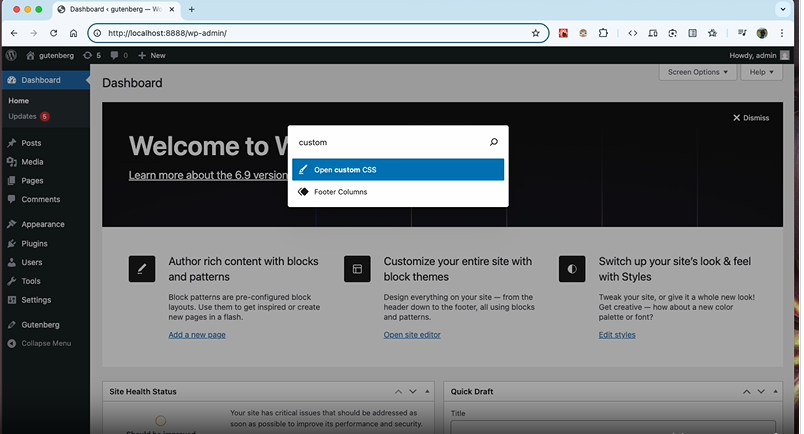
Task: Dismiss the welcome panel
Action: (x=751, y=118)
